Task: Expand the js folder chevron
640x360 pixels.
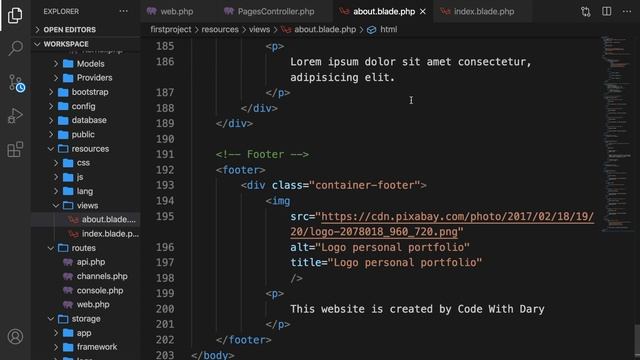Action: click(56, 177)
